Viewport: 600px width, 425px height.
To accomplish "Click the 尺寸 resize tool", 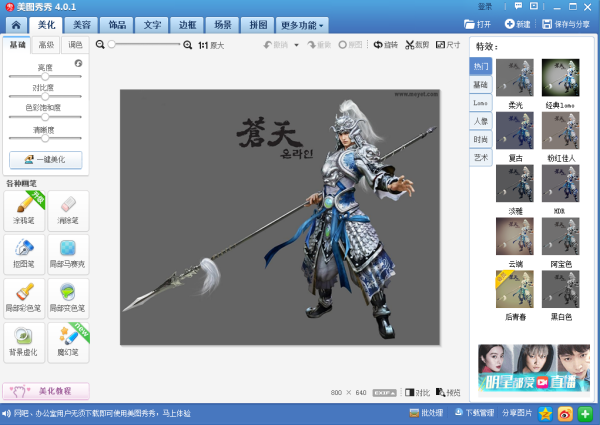I will pyautogui.click(x=448, y=45).
